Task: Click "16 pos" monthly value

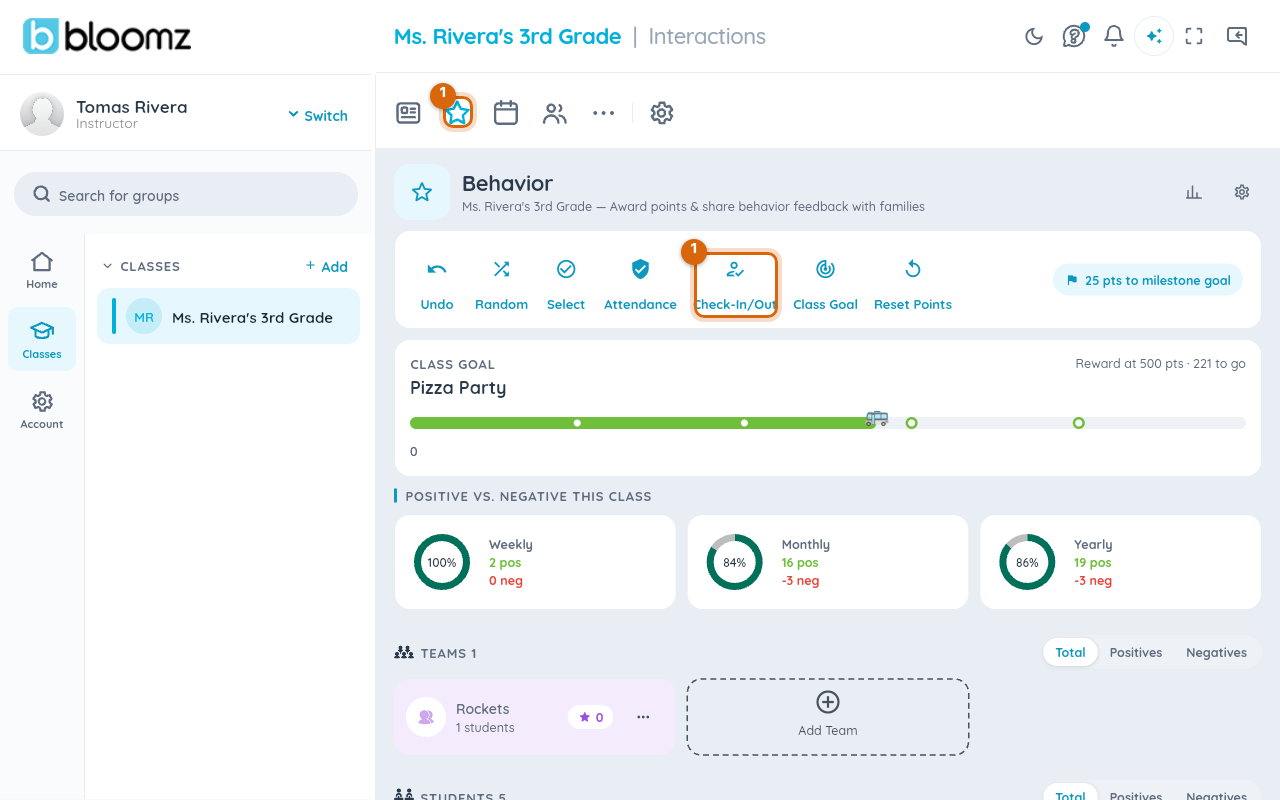Action: pyautogui.click(x=800, y=563)
